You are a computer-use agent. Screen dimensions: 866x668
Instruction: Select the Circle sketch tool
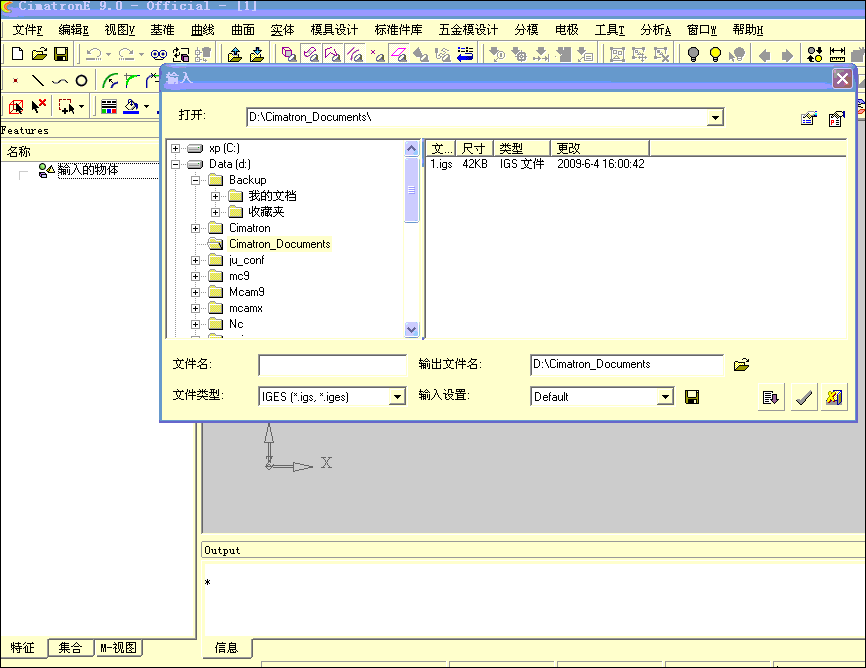point(81,81)
